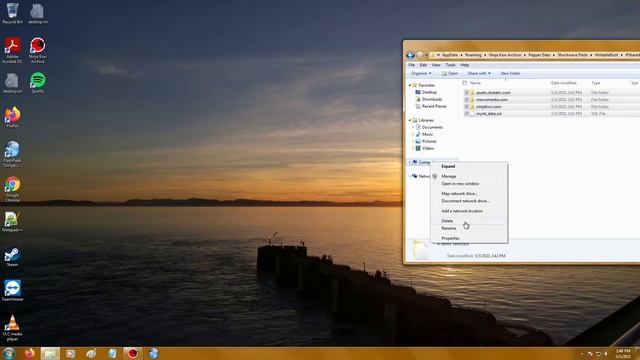Choose Delete in the context menu

point(469,221)
